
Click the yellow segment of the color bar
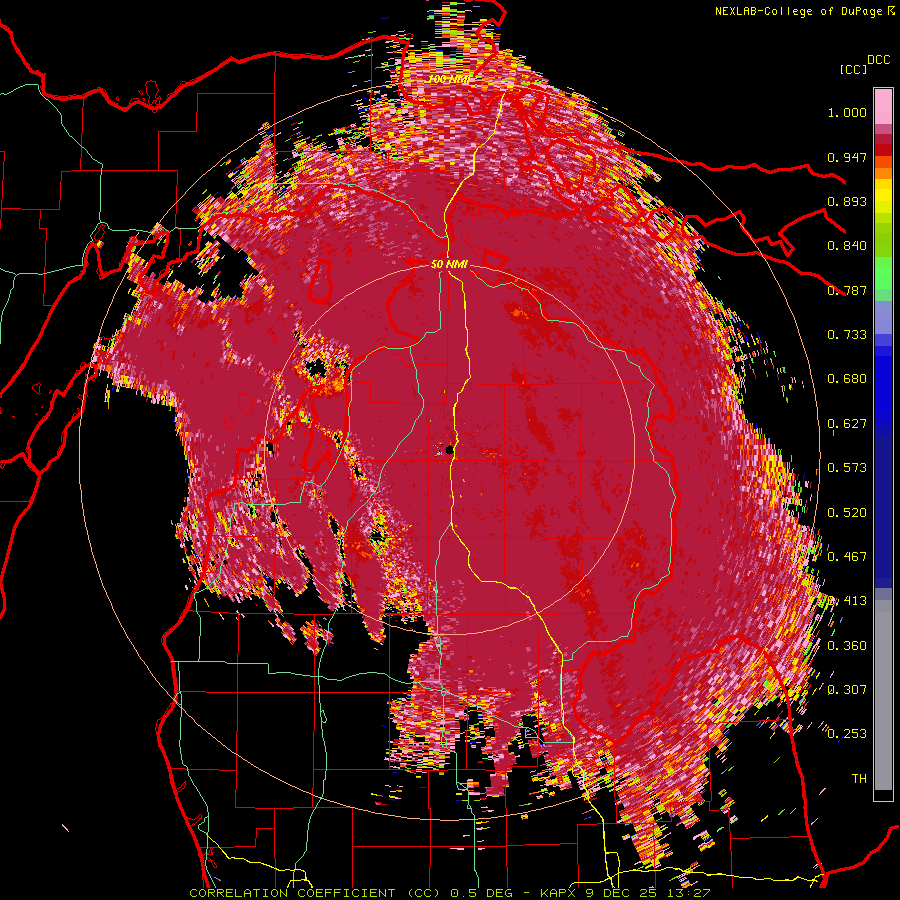[883, 198]
